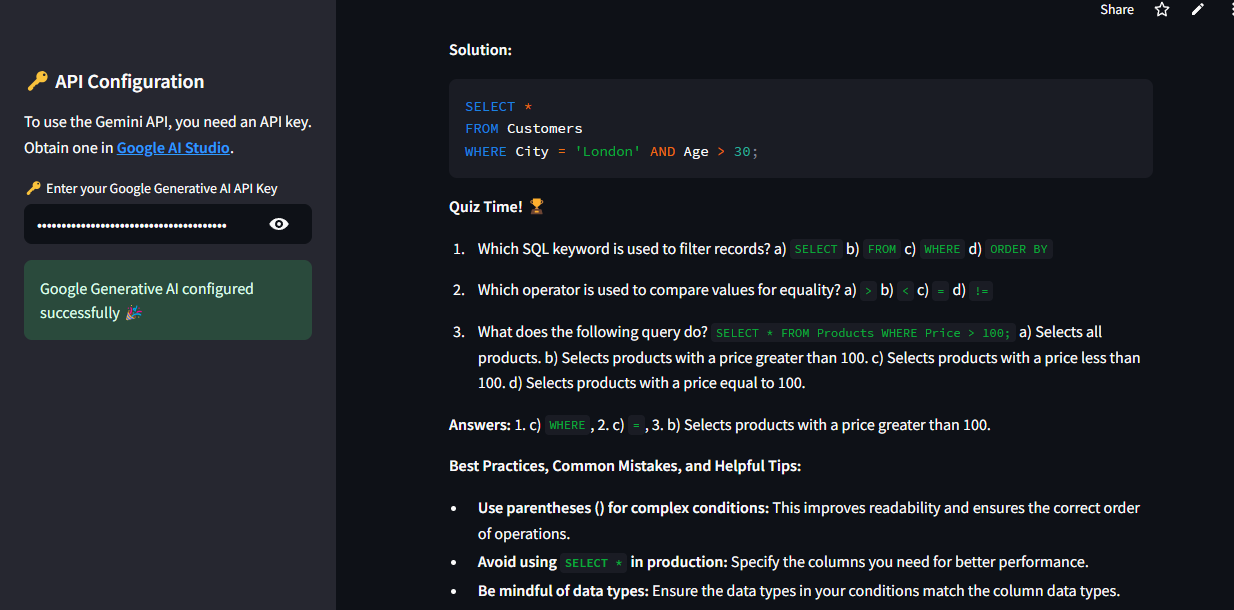This screenshot has height=610, width=1234.
Task: Click the key icon beside API Configuration
Action: [x=36, y=82]
